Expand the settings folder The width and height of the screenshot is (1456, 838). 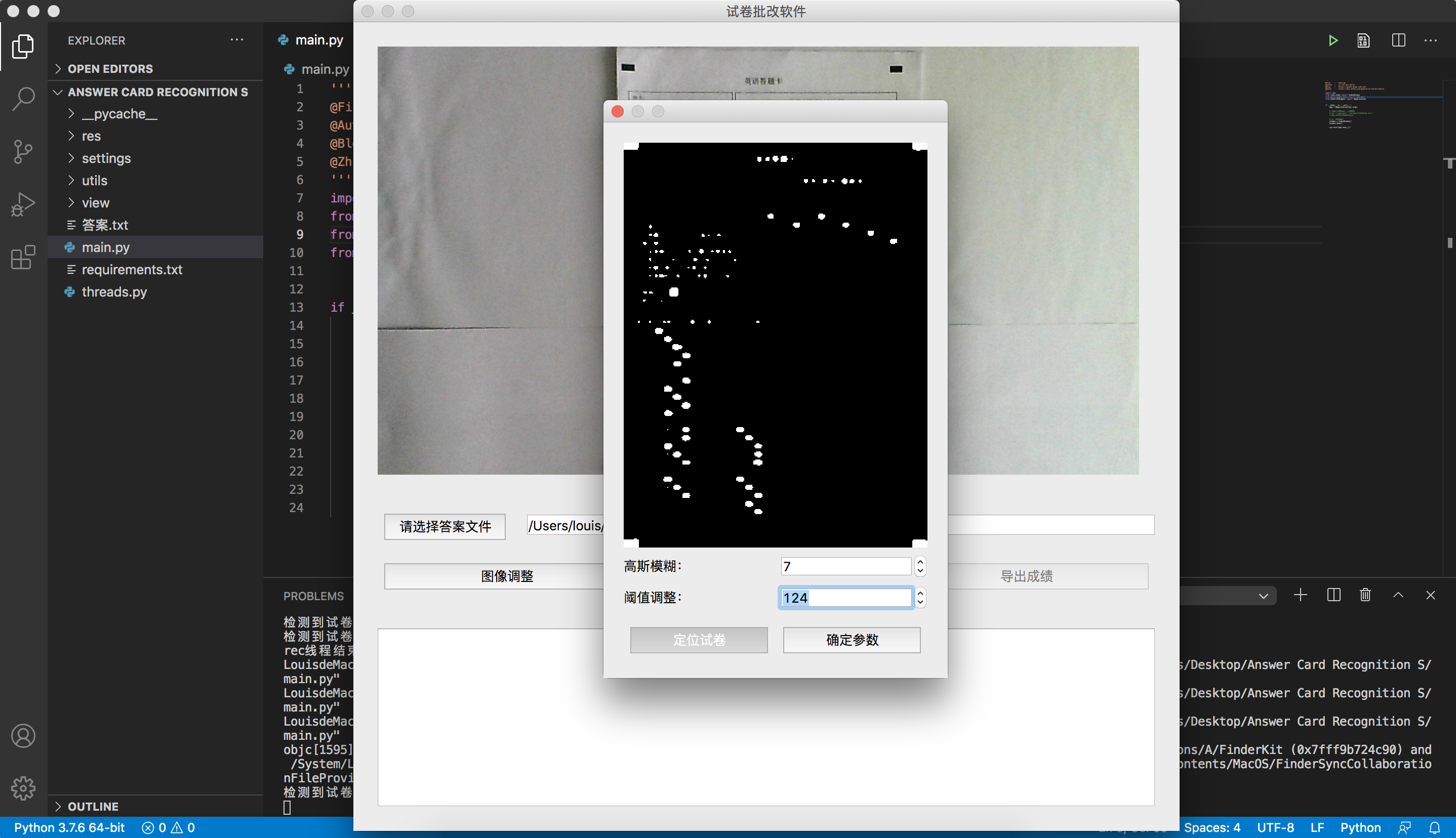(106, 158)
